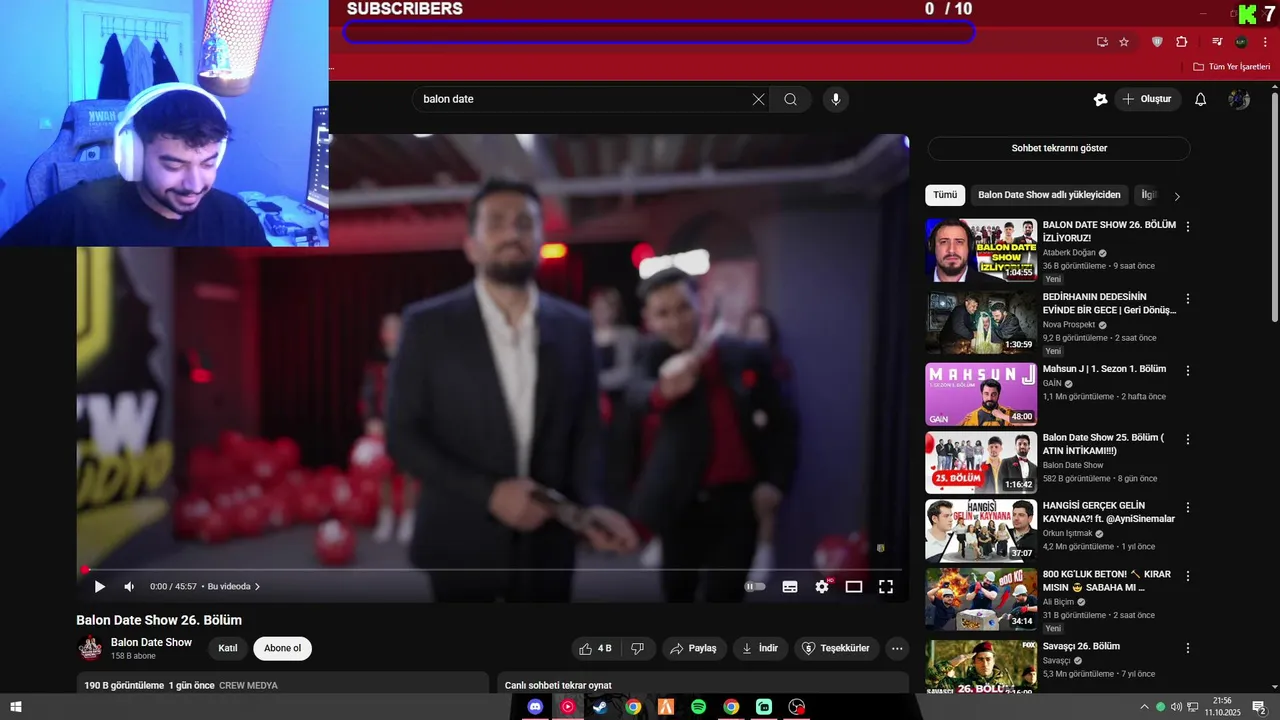
Task: Open 'Bu videoda' chapters expander
Action: [x=234, y=587]
